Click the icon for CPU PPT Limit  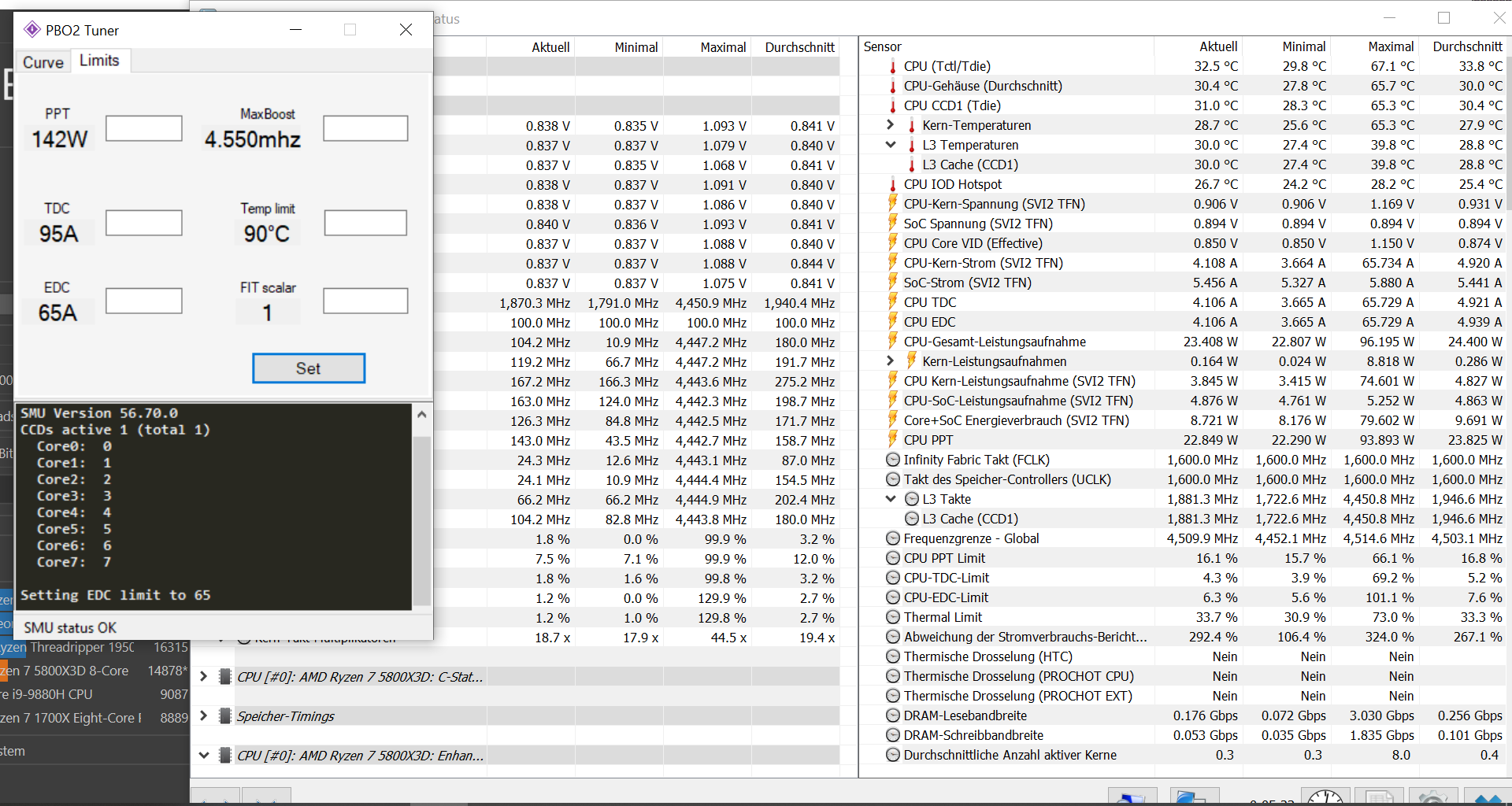click(x=893, y=558)
